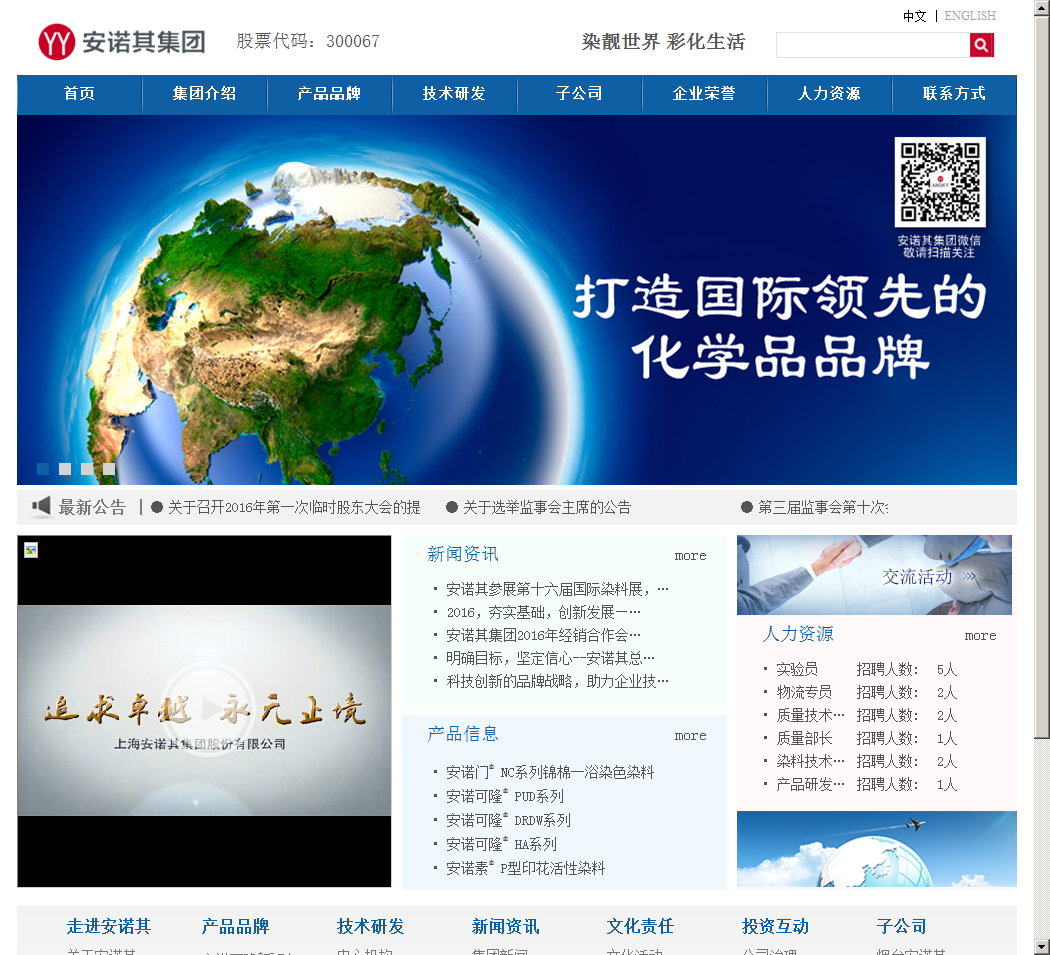Screen dimensions: 1050x955
Task: Click more next to 产品信息
Action: tap(690, 736)
